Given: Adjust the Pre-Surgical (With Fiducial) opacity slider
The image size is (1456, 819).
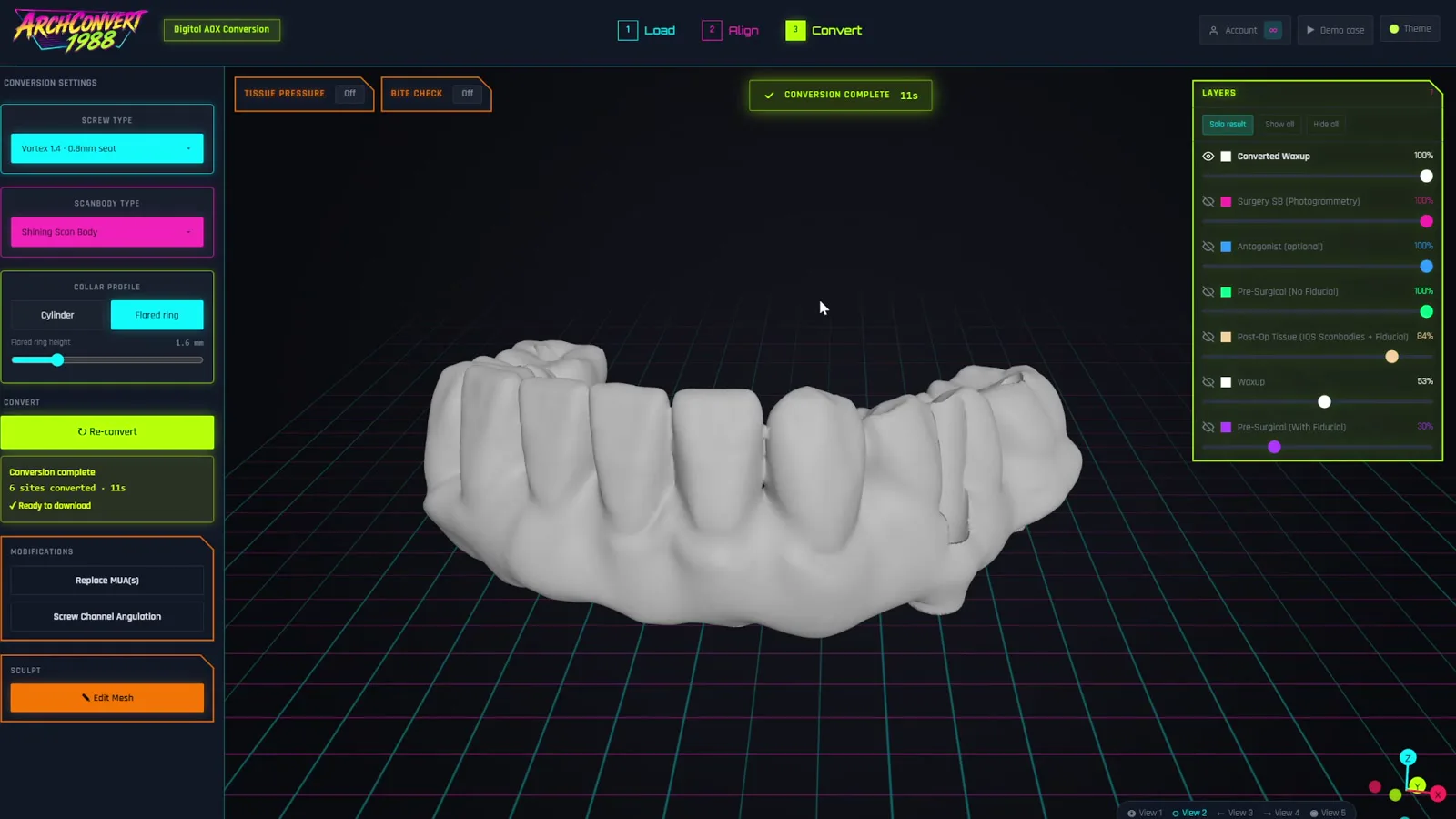Looking at the screenshot, I should point(1318,447).
